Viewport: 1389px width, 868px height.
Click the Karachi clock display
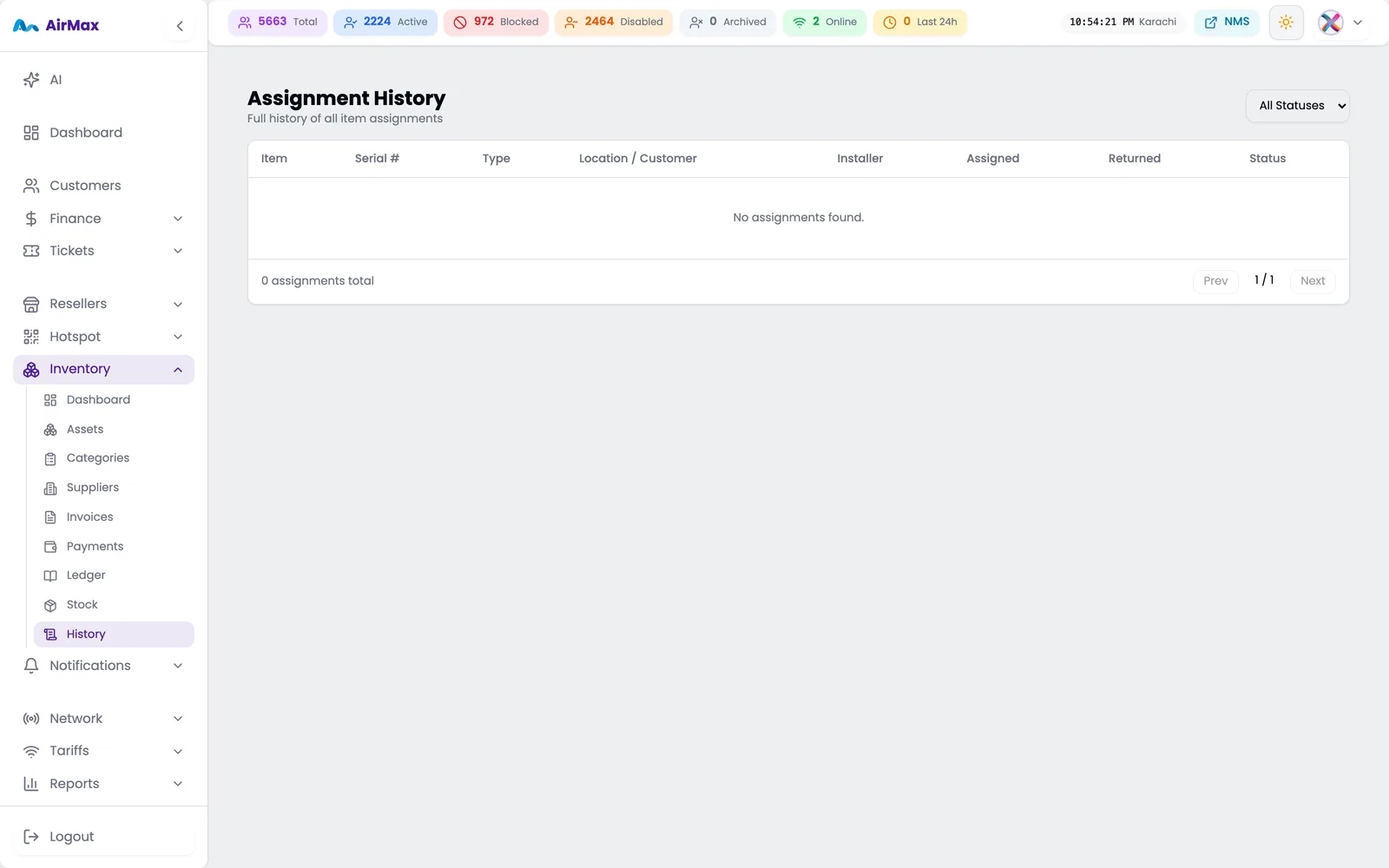coord(1122,23)
